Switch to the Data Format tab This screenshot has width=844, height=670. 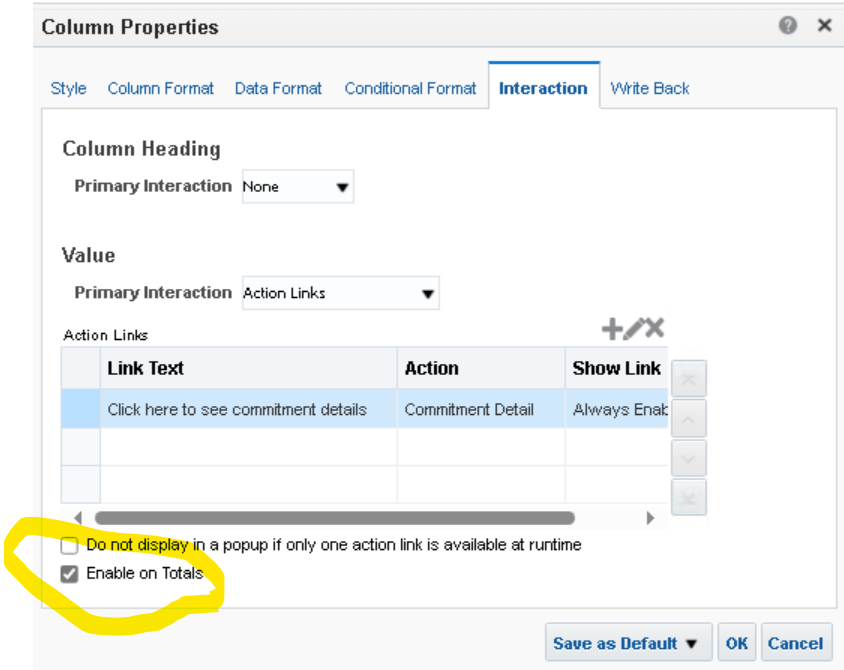point(278,88)
